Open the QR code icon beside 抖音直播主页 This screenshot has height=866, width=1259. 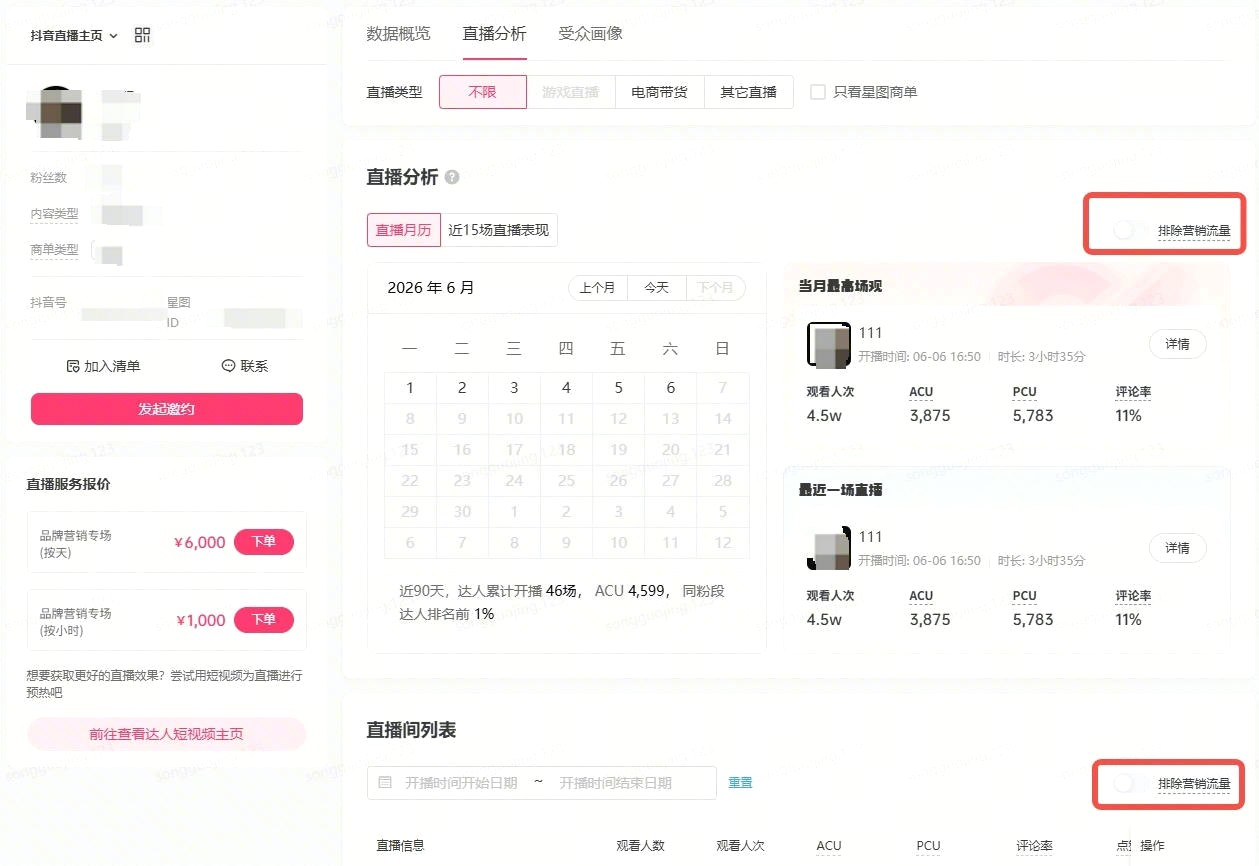click(142, 35)
